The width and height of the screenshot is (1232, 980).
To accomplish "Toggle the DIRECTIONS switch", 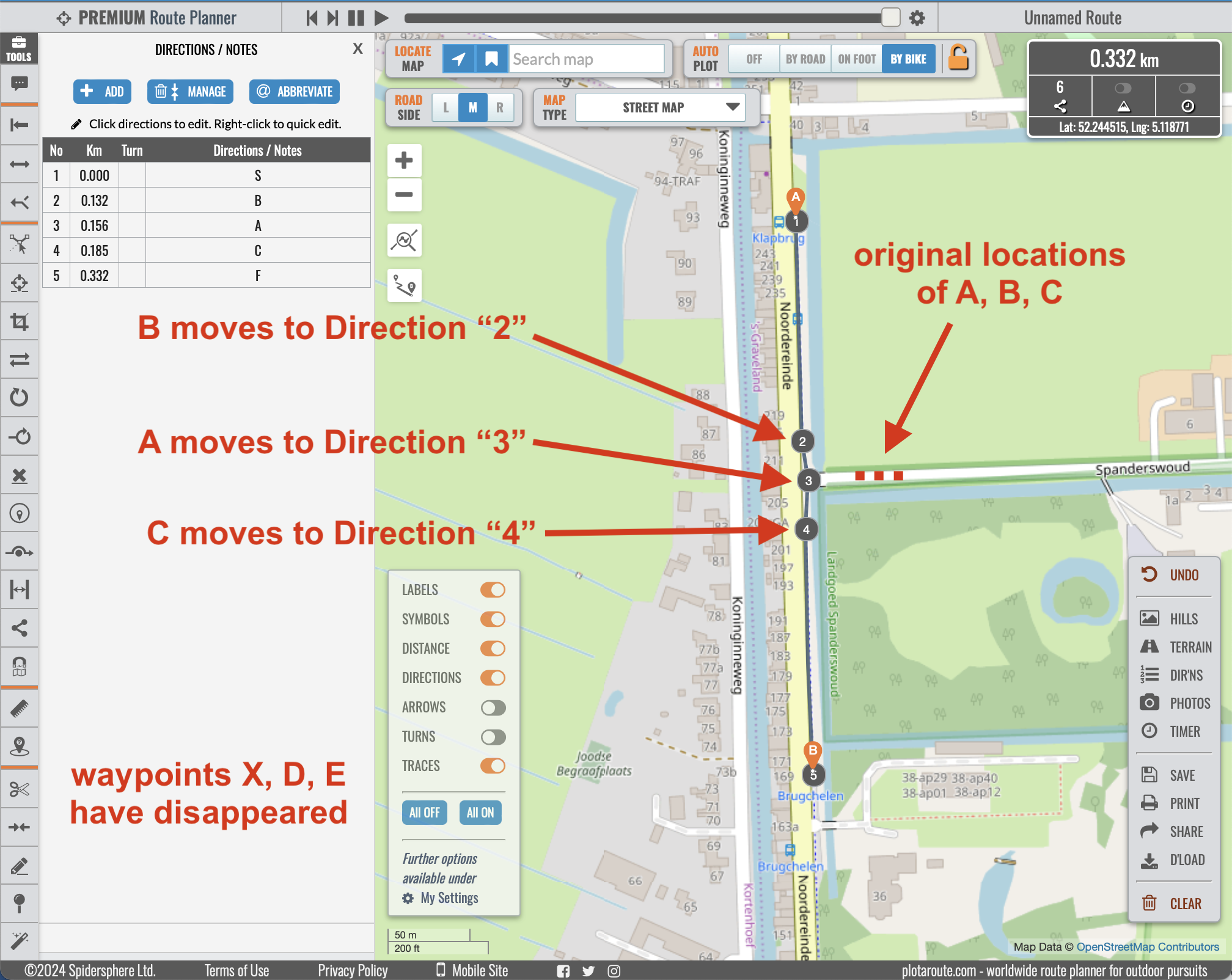I will [x=493, y=678].
